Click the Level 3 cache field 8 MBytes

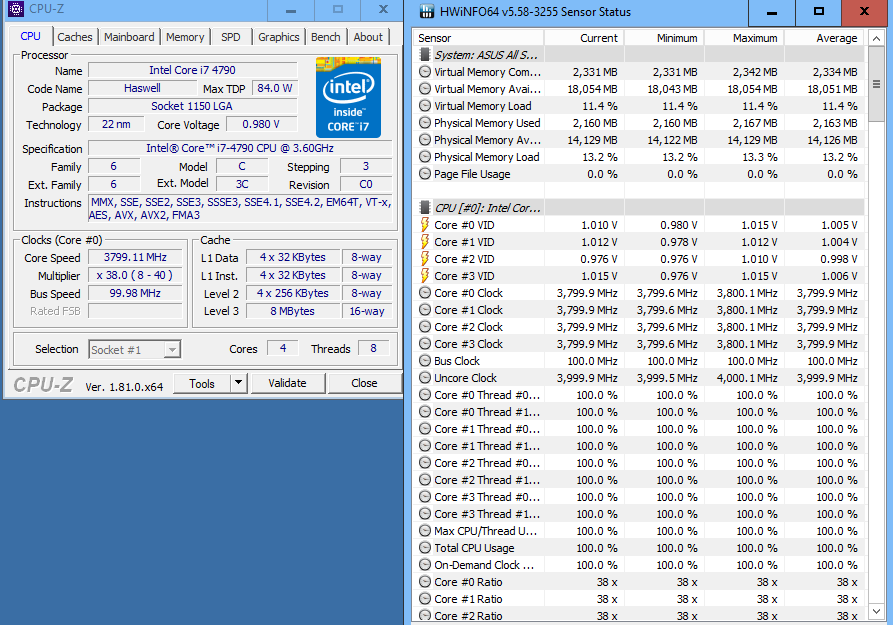[x=293, y=311]
